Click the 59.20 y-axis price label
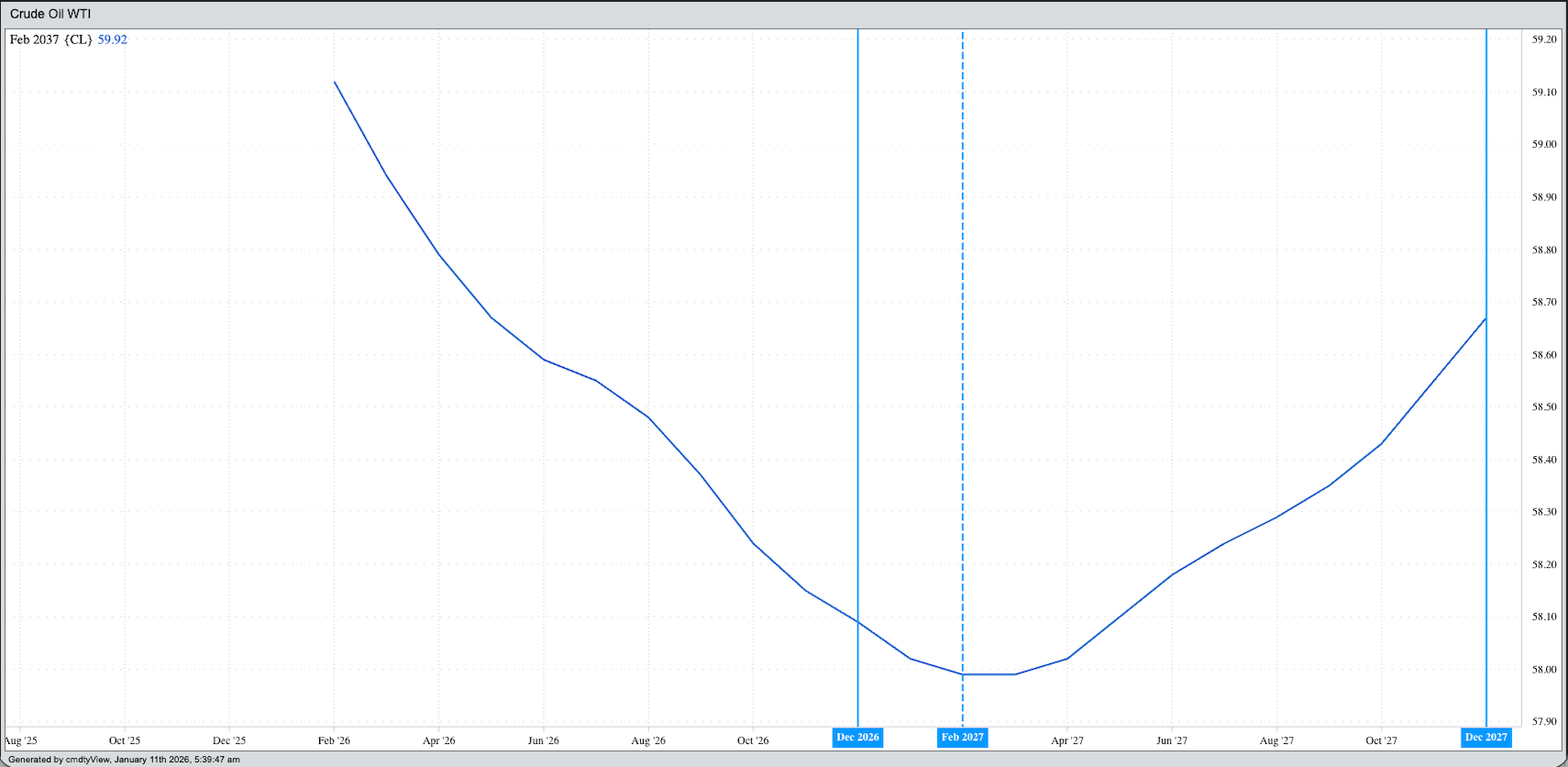Viewport: 1568px width, 767px height. pos(1544,39)
